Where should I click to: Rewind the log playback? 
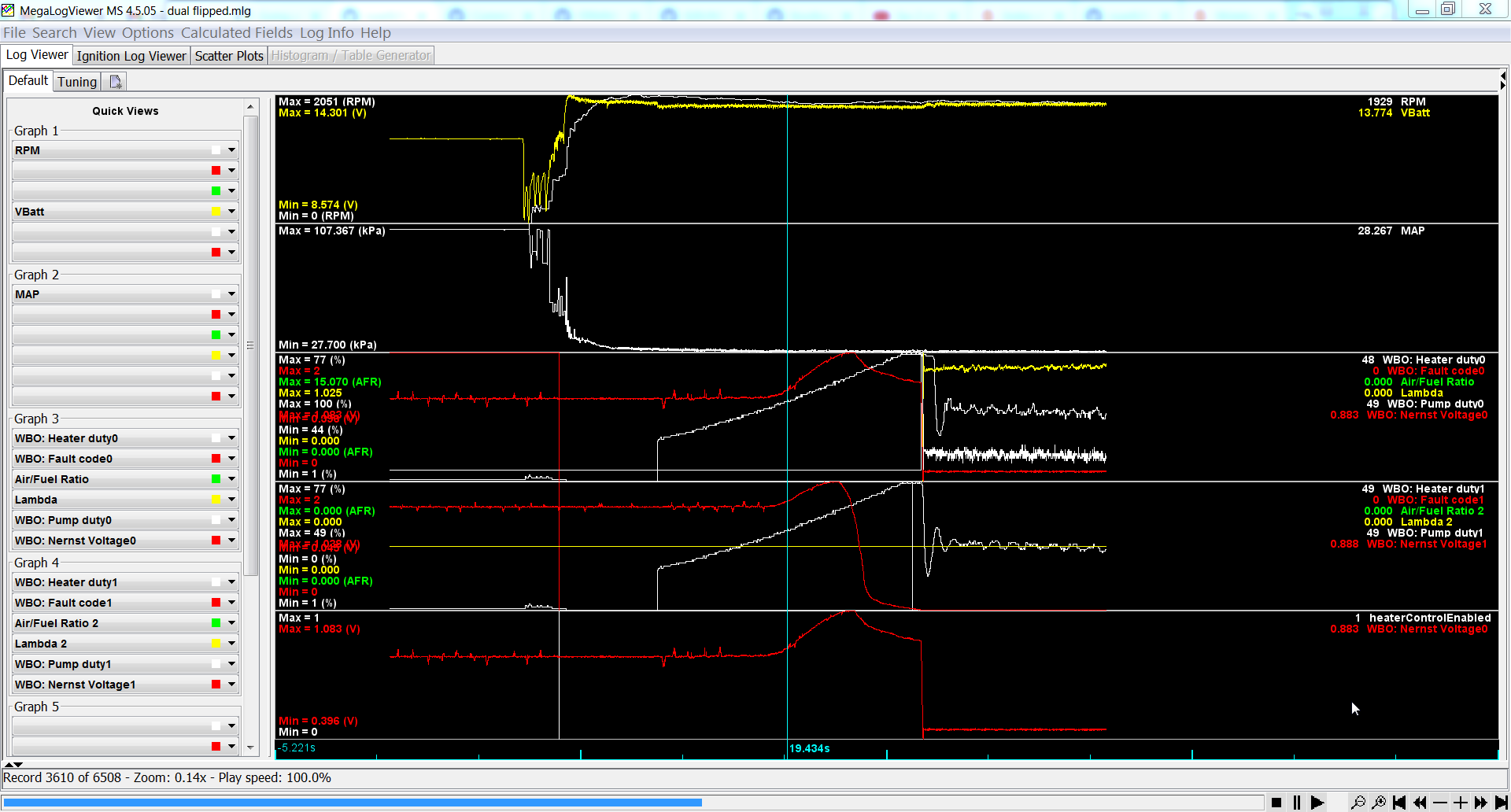1420,803
